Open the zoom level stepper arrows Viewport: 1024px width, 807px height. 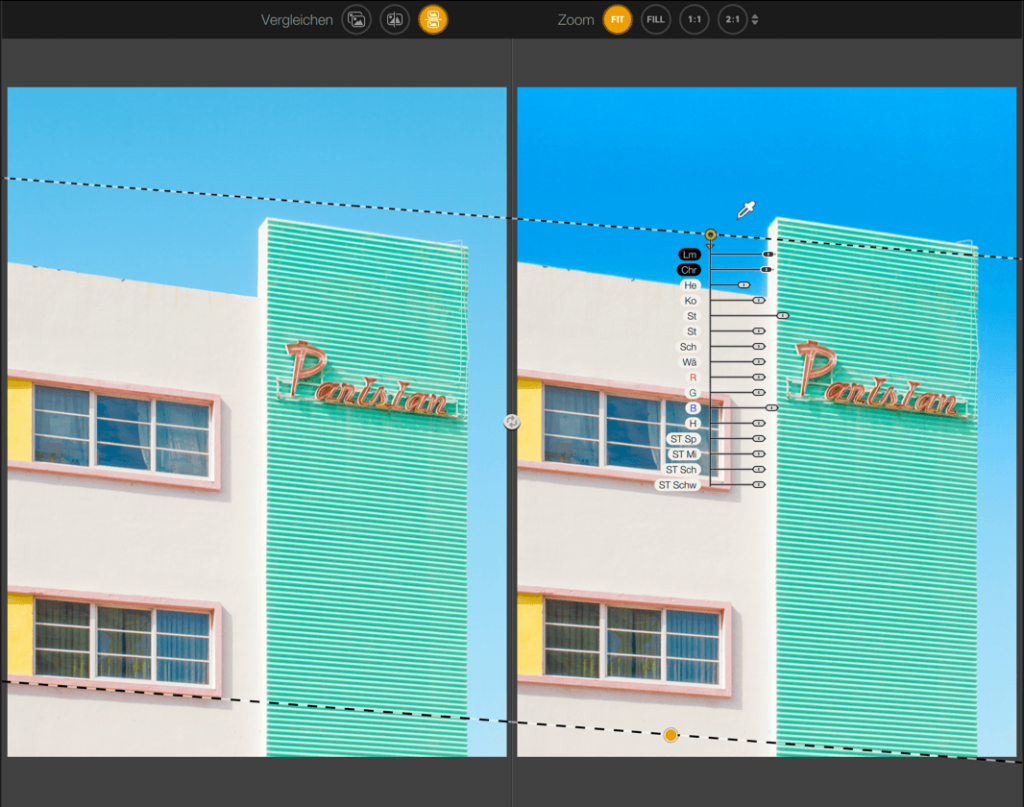(x=755, y=20)
